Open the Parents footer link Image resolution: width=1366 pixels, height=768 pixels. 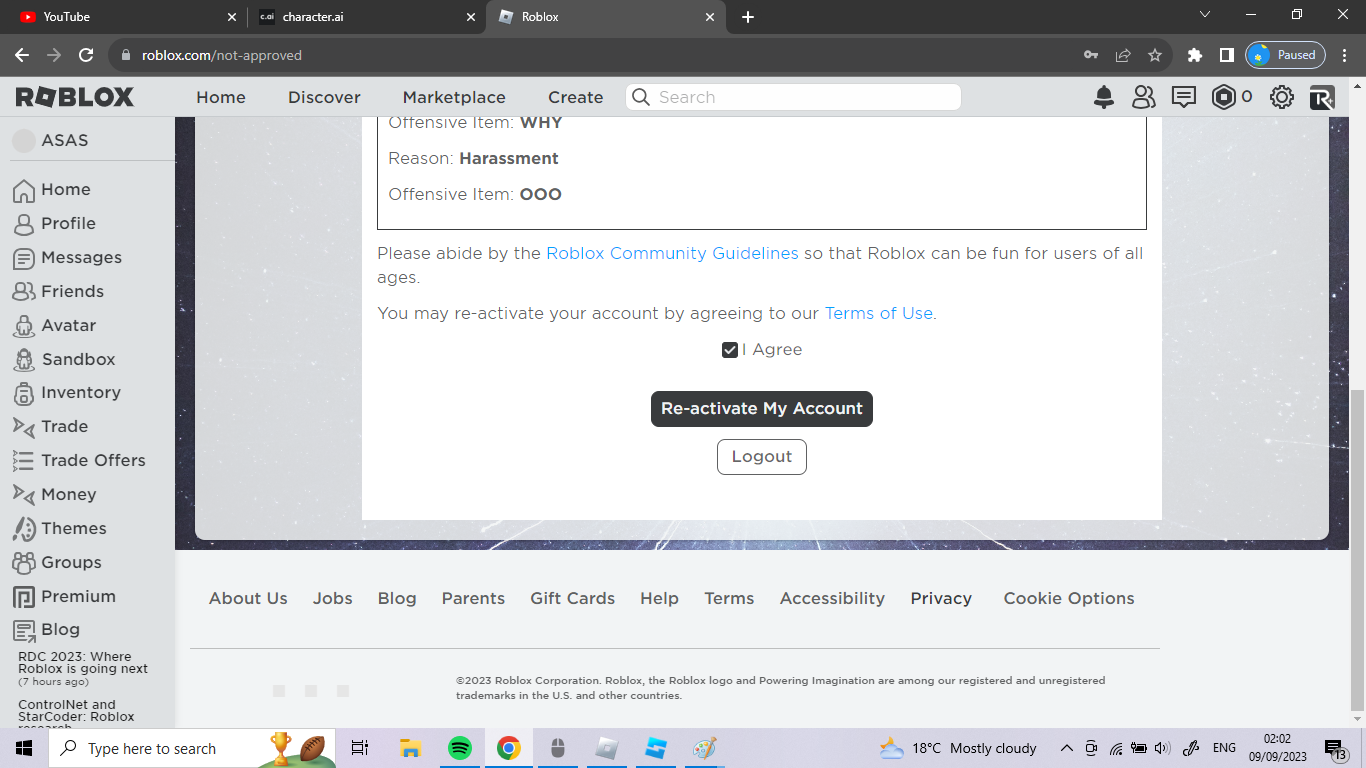pyautogui.click(x=473, y=599)
